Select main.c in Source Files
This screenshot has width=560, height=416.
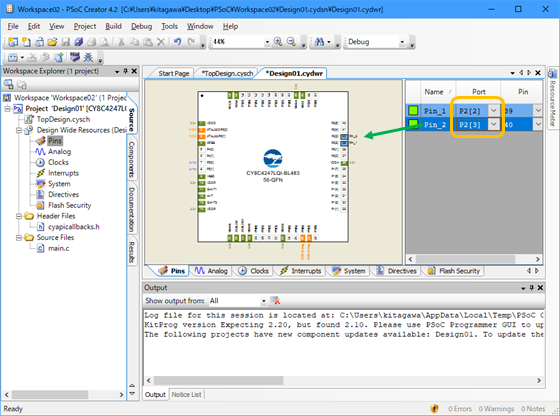point(59,248)
